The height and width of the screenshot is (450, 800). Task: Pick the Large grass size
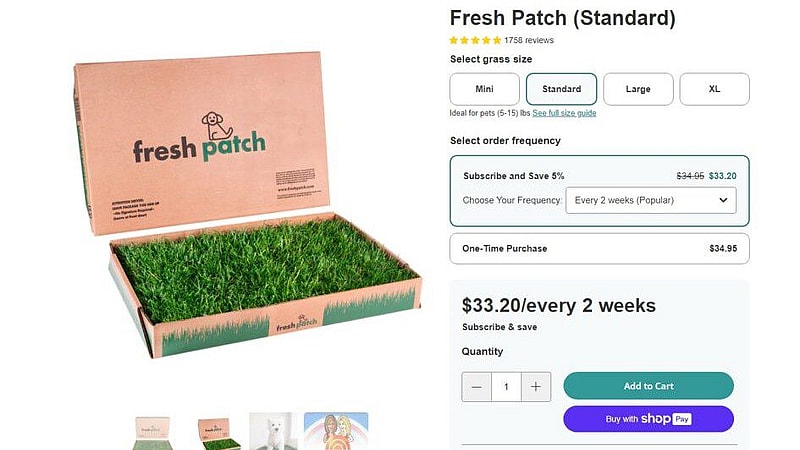(x=638, y=89)
